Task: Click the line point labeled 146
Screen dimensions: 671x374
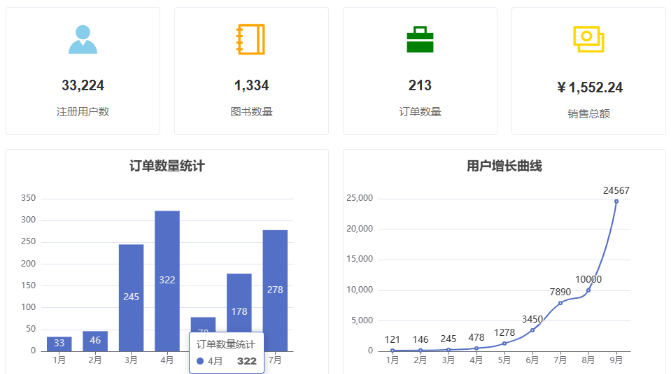Action: click(x=420, y=350)
